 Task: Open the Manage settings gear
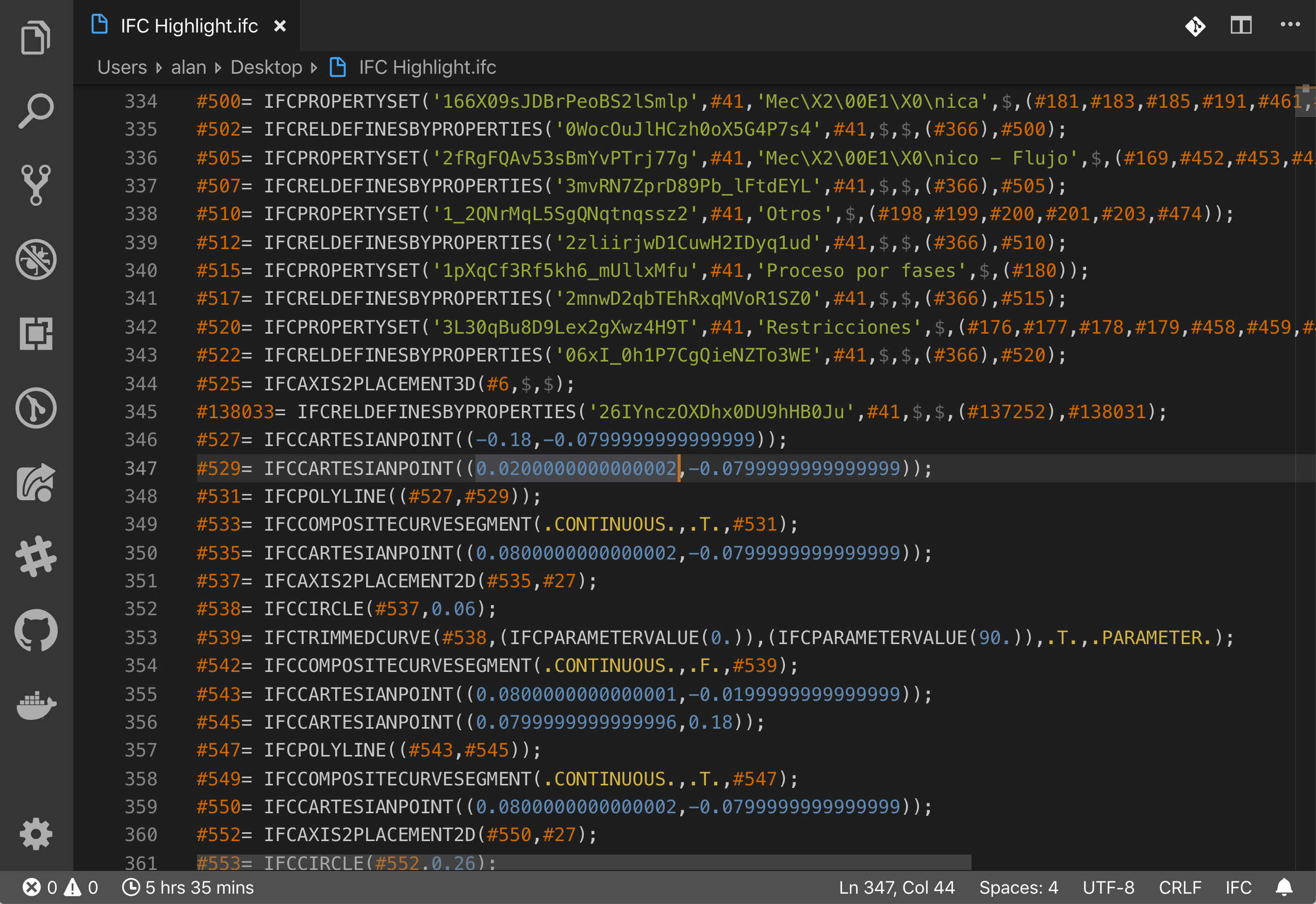coord(36,834)
